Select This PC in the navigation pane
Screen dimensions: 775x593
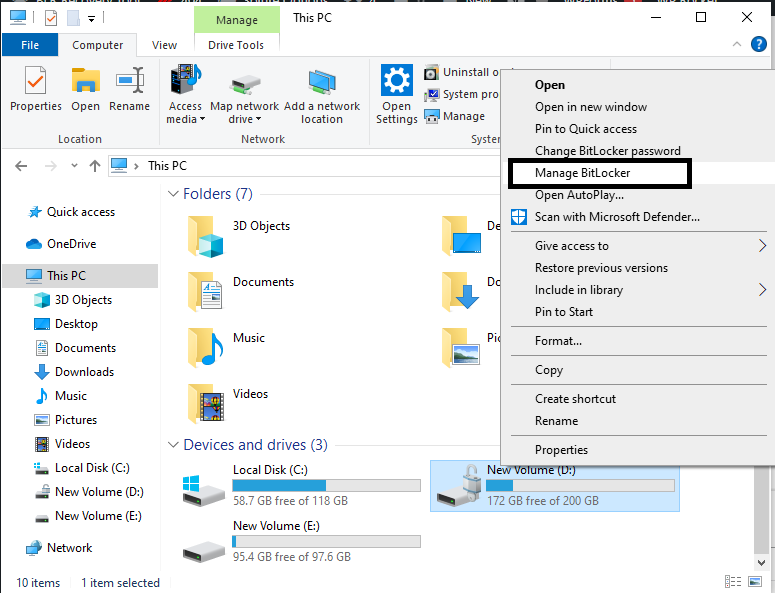click(80, 276)
